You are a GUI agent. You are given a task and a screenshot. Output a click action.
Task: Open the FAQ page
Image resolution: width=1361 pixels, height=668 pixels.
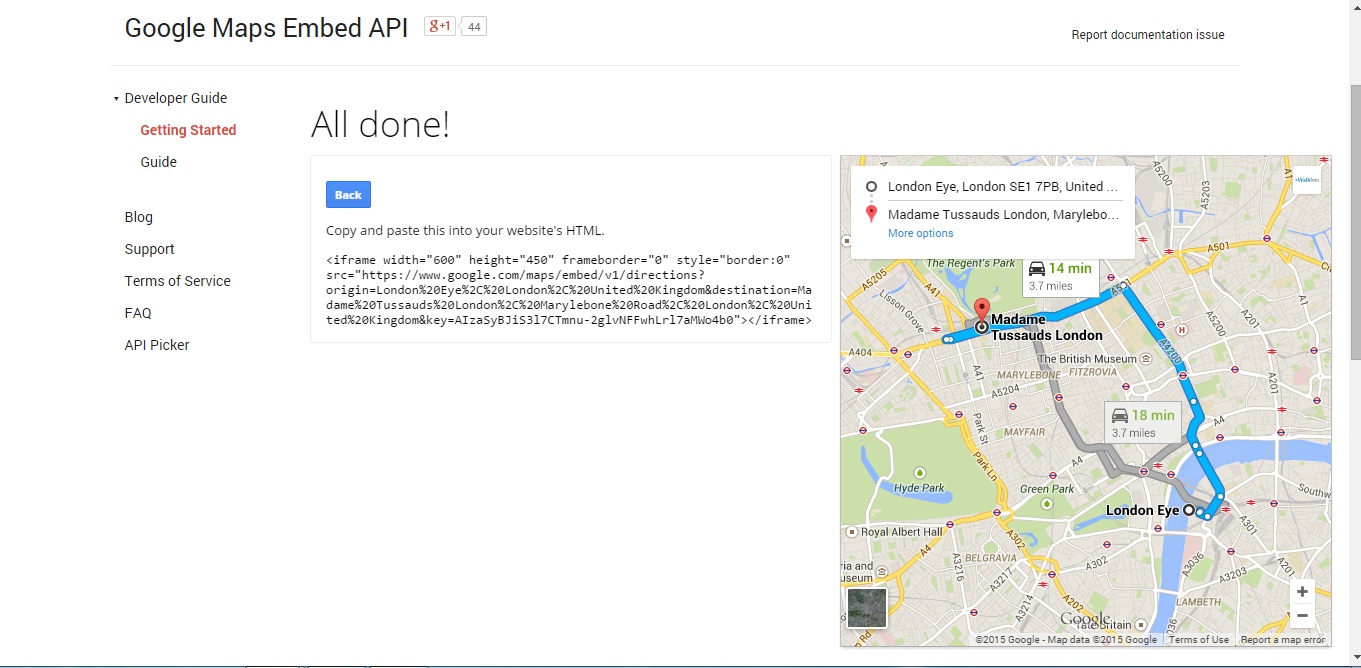click(x=138, y=313)
